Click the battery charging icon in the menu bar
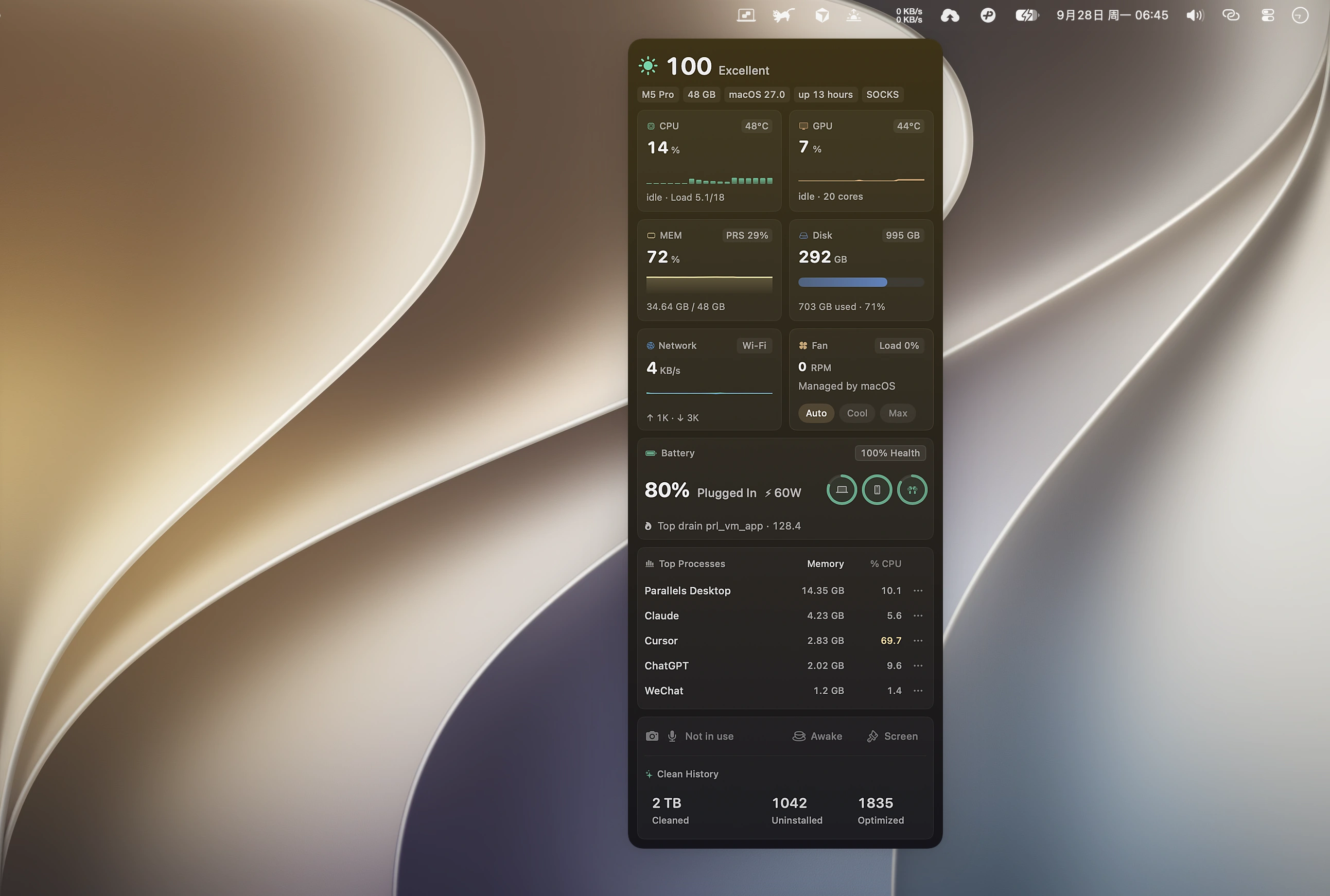 pyautogui.click(x=1026, y=15)
